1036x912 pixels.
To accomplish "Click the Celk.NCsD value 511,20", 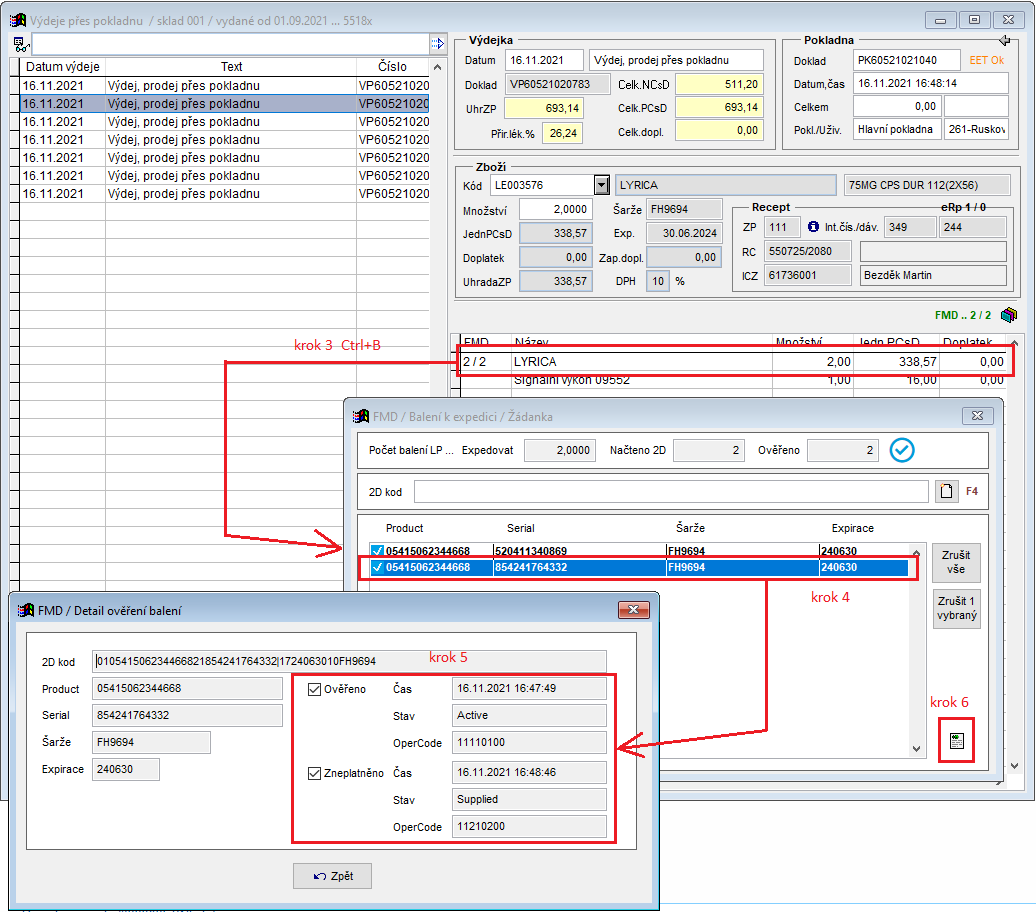I will [x=719, y=85].
